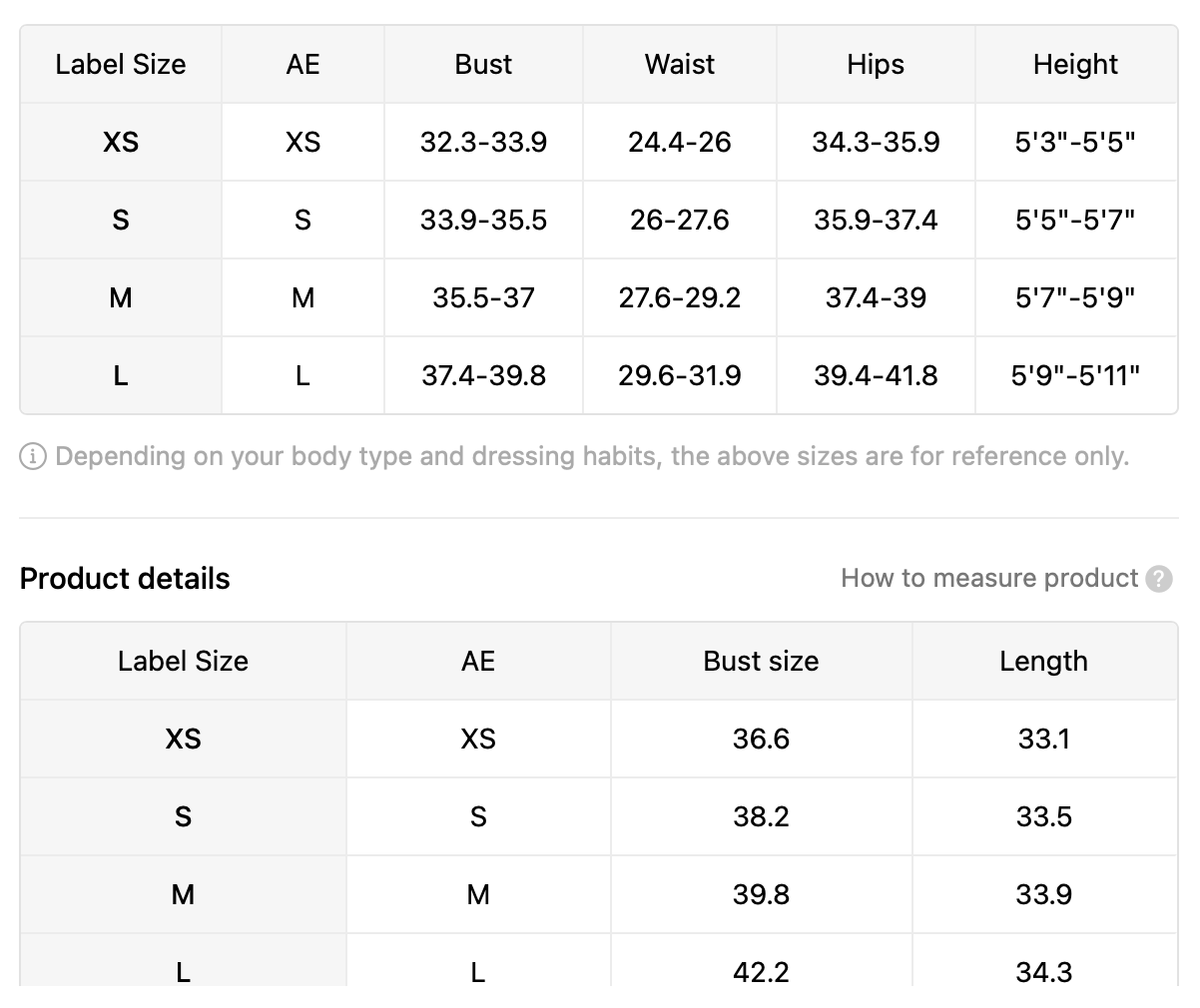1200x1008 pixels.
Task: Select the Bust column header
Action: [483, 64]
